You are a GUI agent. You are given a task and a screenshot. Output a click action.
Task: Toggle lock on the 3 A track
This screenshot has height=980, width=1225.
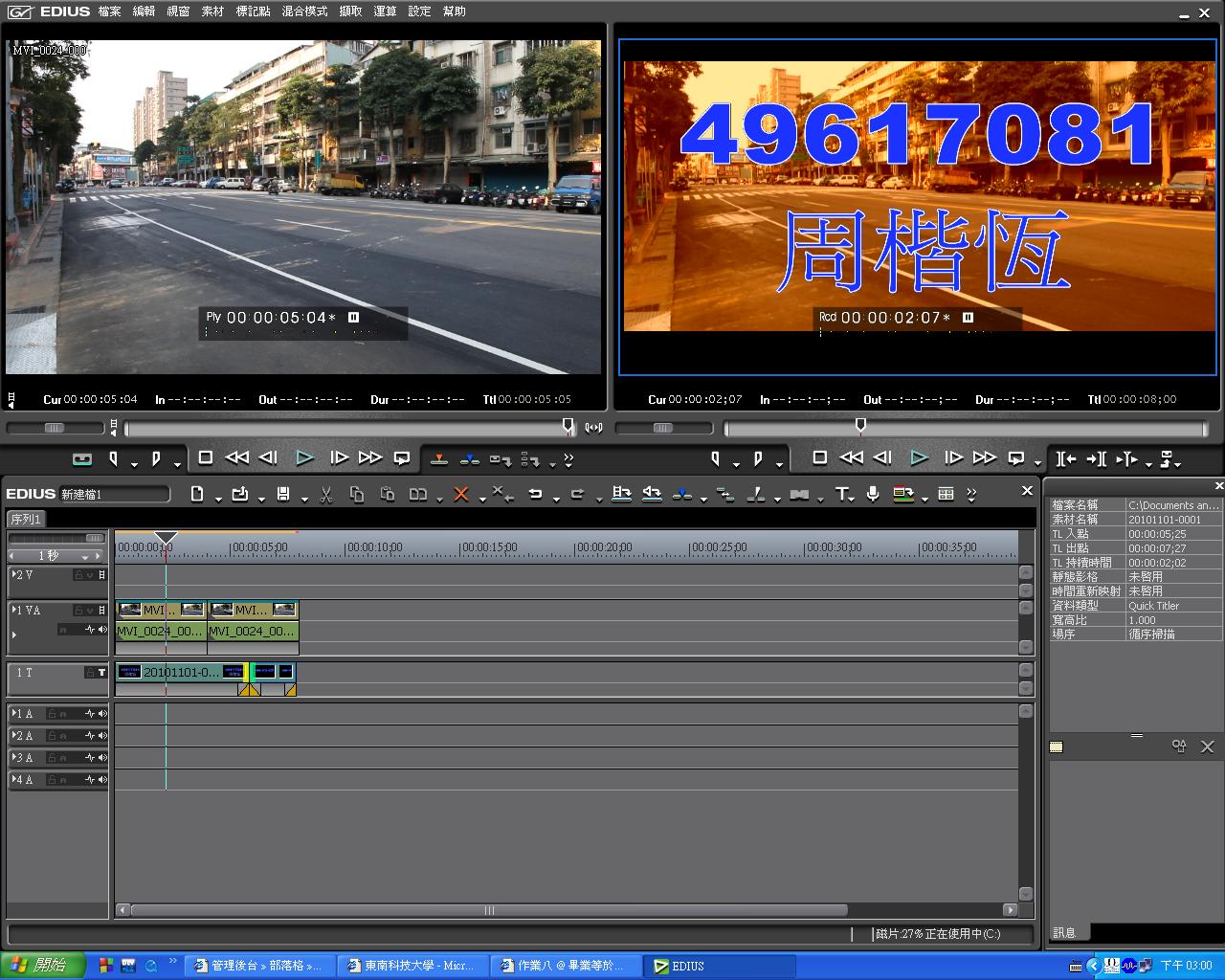click(52, 758)
